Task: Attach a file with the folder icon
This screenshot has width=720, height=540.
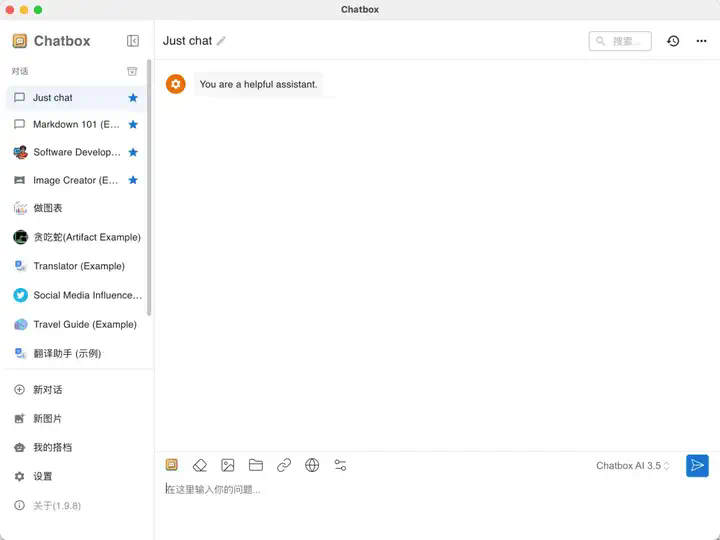Action: pos(256,465)
